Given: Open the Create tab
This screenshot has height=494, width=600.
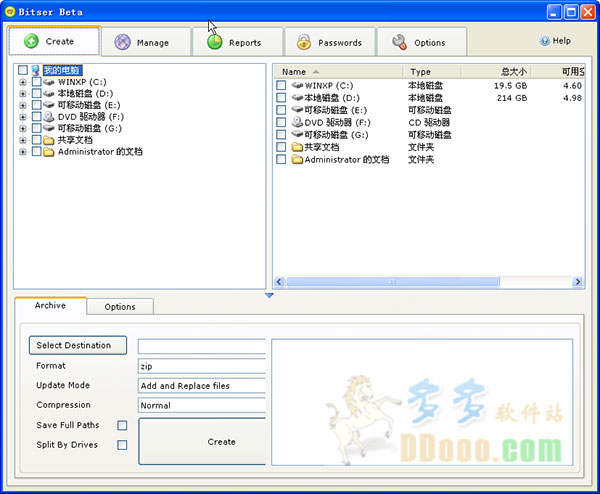Looking at the screenshot, I should (x=54, y=41).
